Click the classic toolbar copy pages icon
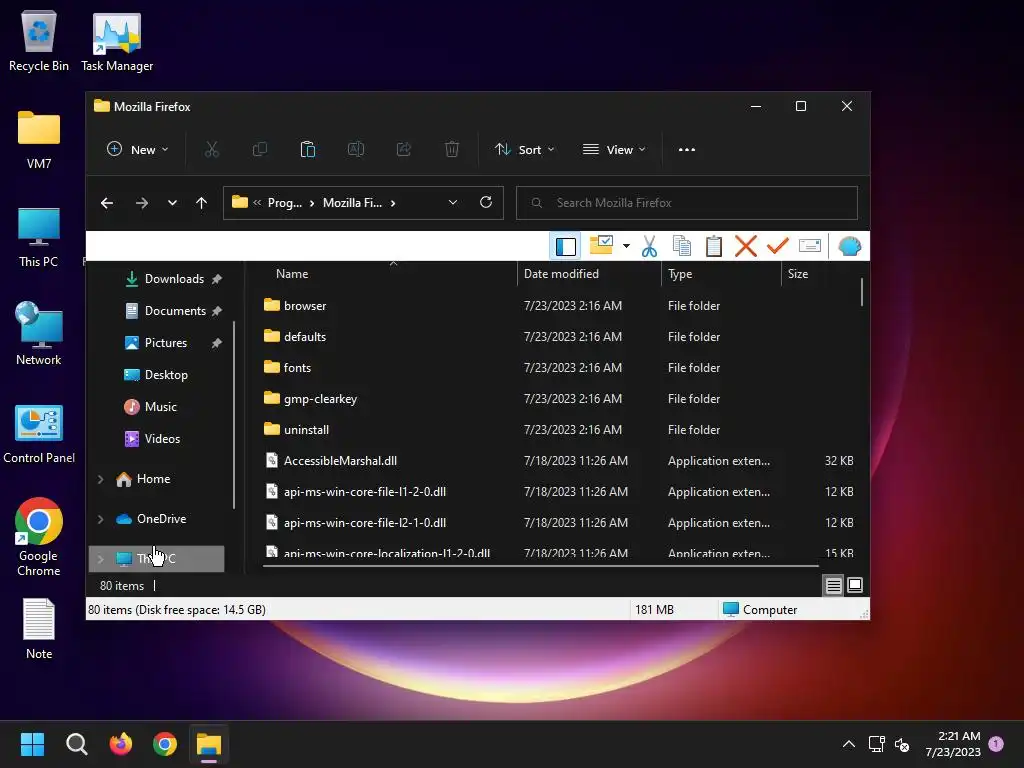1024x768 pixels. click(x=682, y=246)
